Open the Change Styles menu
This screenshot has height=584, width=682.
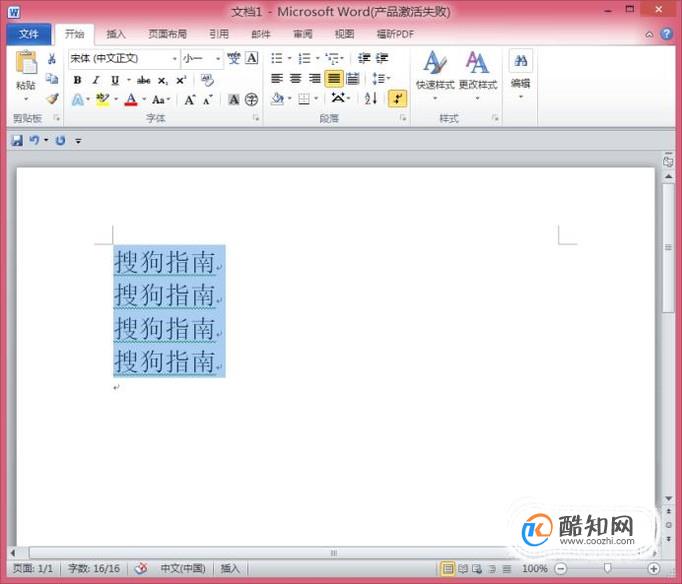tap(478, 76)
